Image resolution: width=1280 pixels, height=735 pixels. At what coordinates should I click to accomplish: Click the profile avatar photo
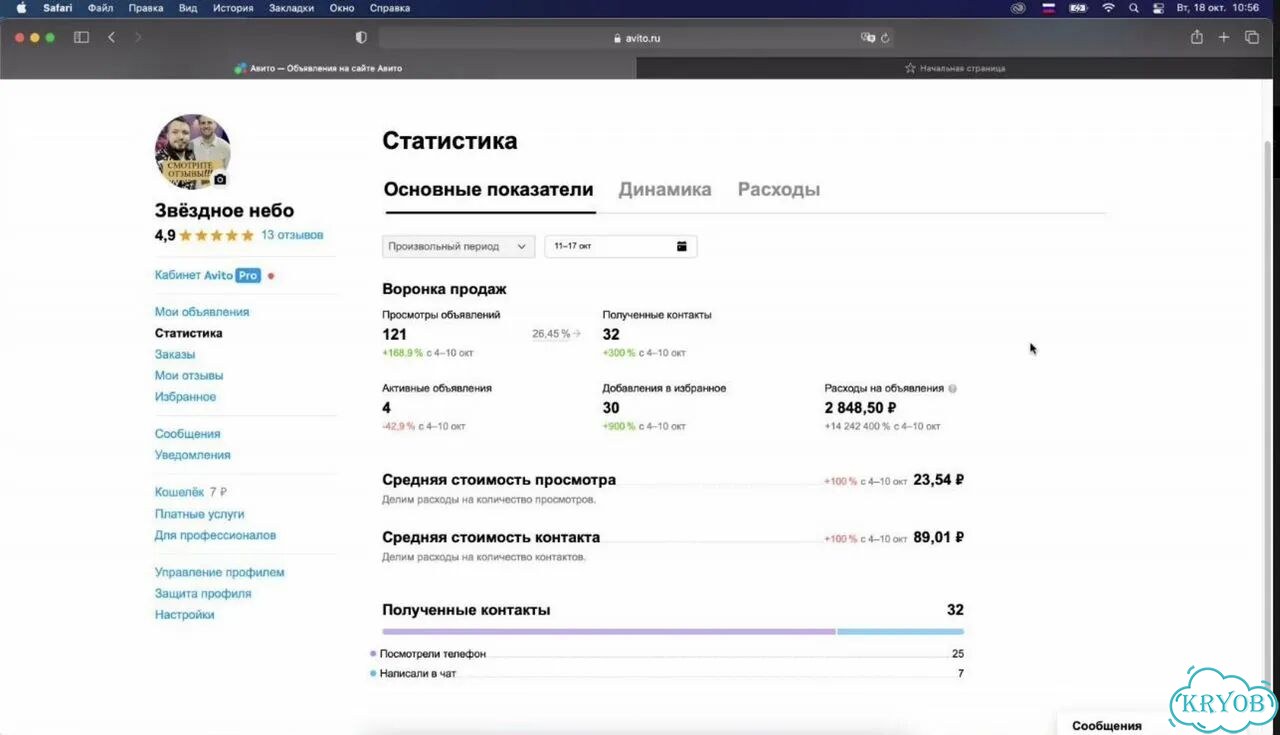192,151
